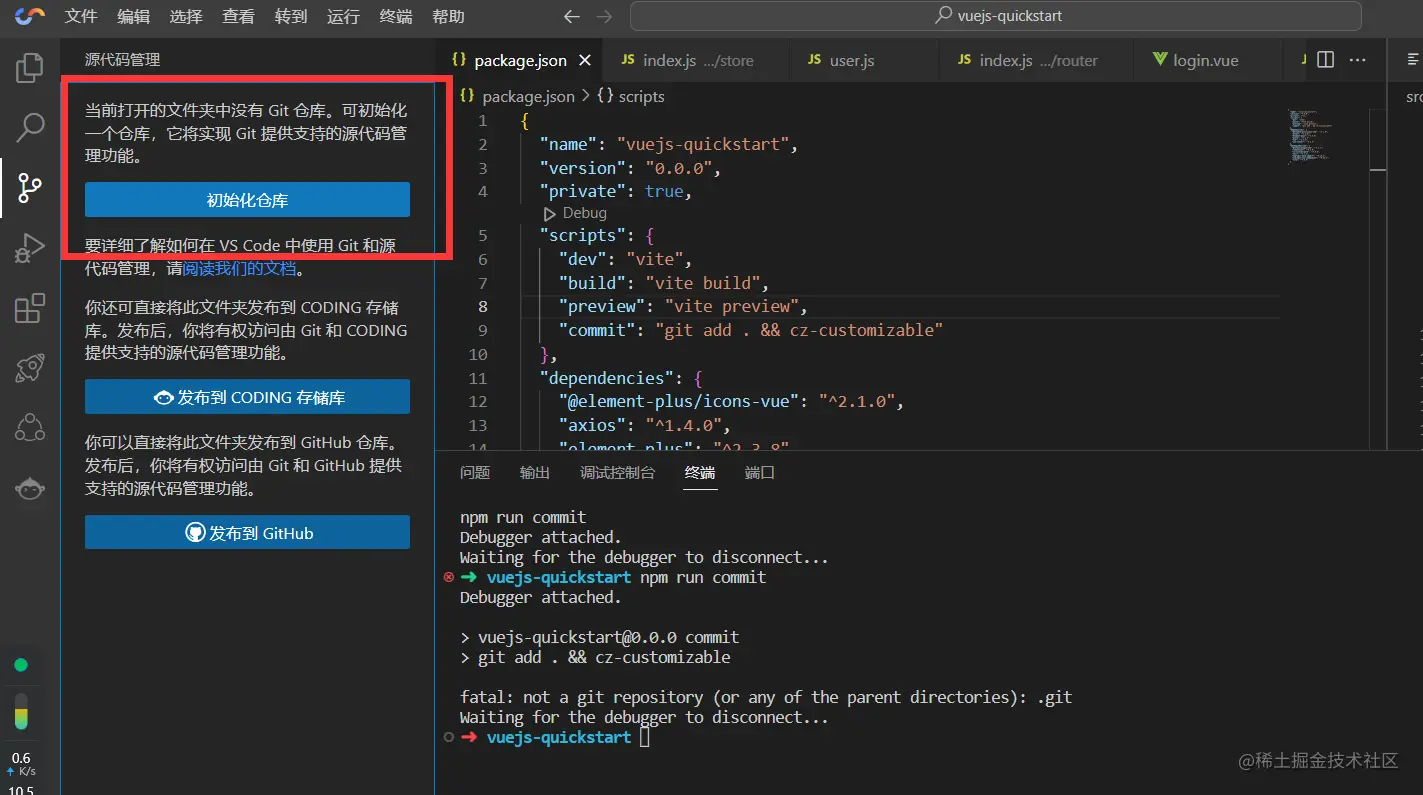Viewport: 1423px width, 795px height.
Task: Click the green status dot in activity bar
Action: click(20, 665)
